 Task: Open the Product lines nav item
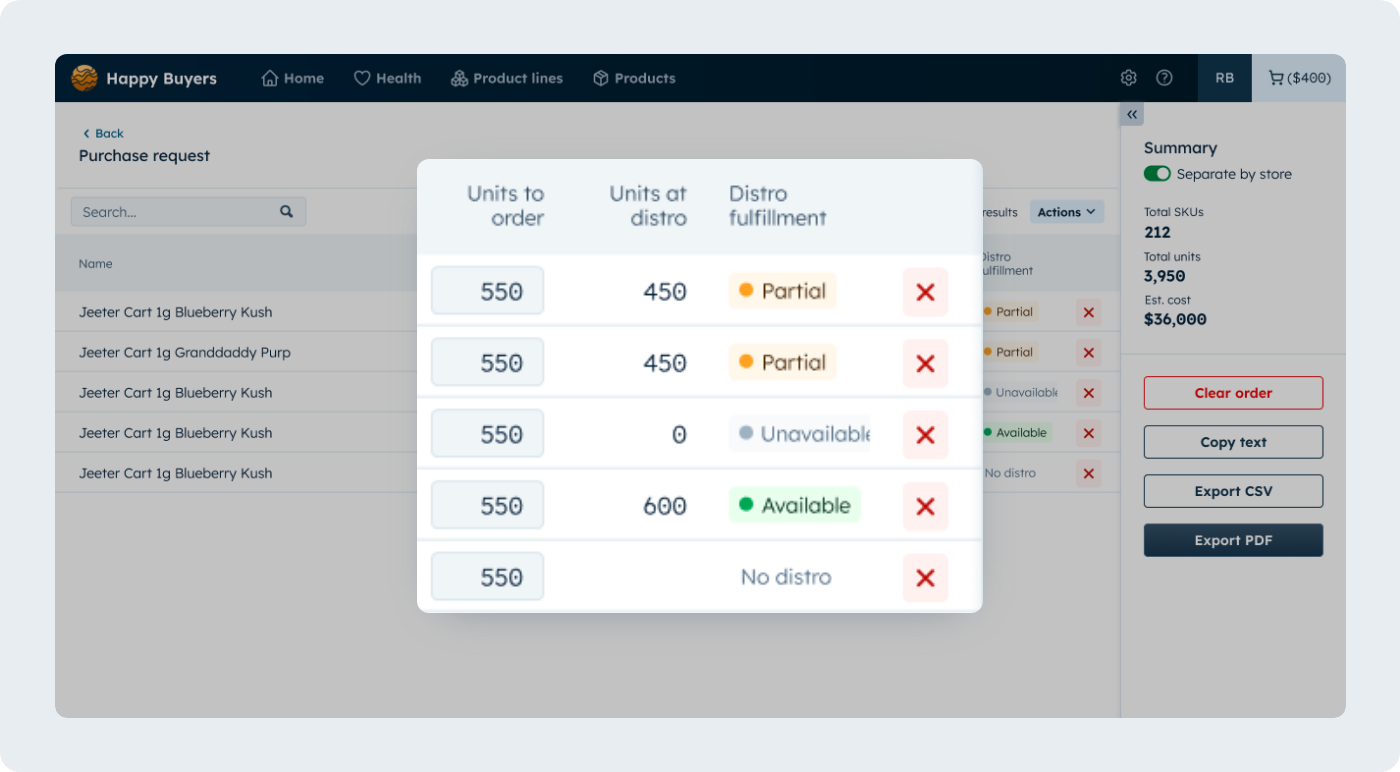(x=506, y=78)
